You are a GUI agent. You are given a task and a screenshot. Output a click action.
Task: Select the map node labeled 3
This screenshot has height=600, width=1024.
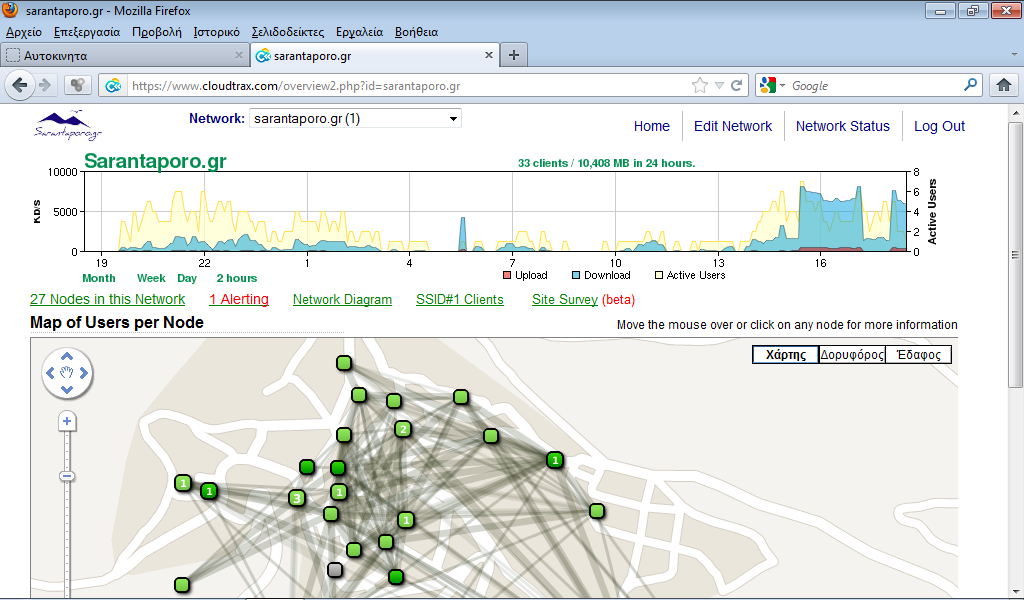[x=296, y=498]
